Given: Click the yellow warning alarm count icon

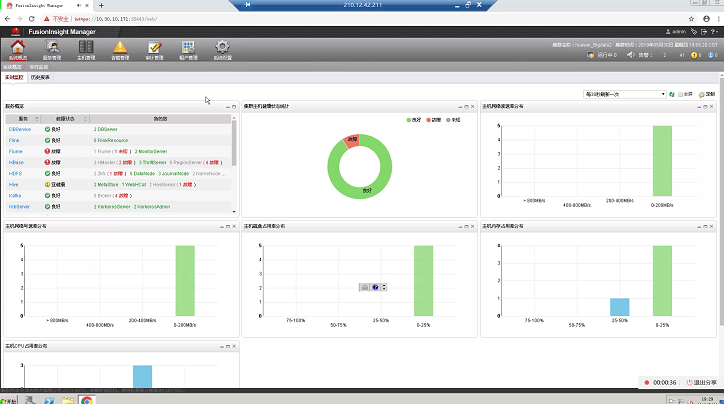Looking at the screenshot, I should [x=694, y=55].
